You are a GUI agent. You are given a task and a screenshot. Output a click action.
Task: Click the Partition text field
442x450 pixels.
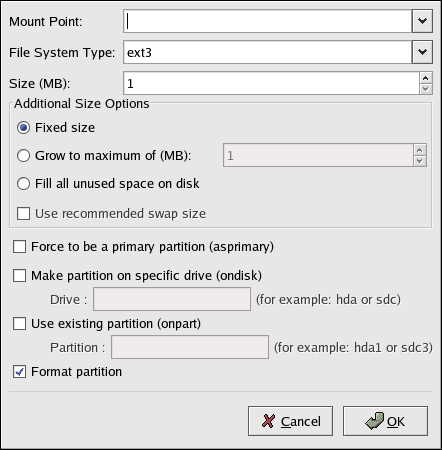pos(190,347)
